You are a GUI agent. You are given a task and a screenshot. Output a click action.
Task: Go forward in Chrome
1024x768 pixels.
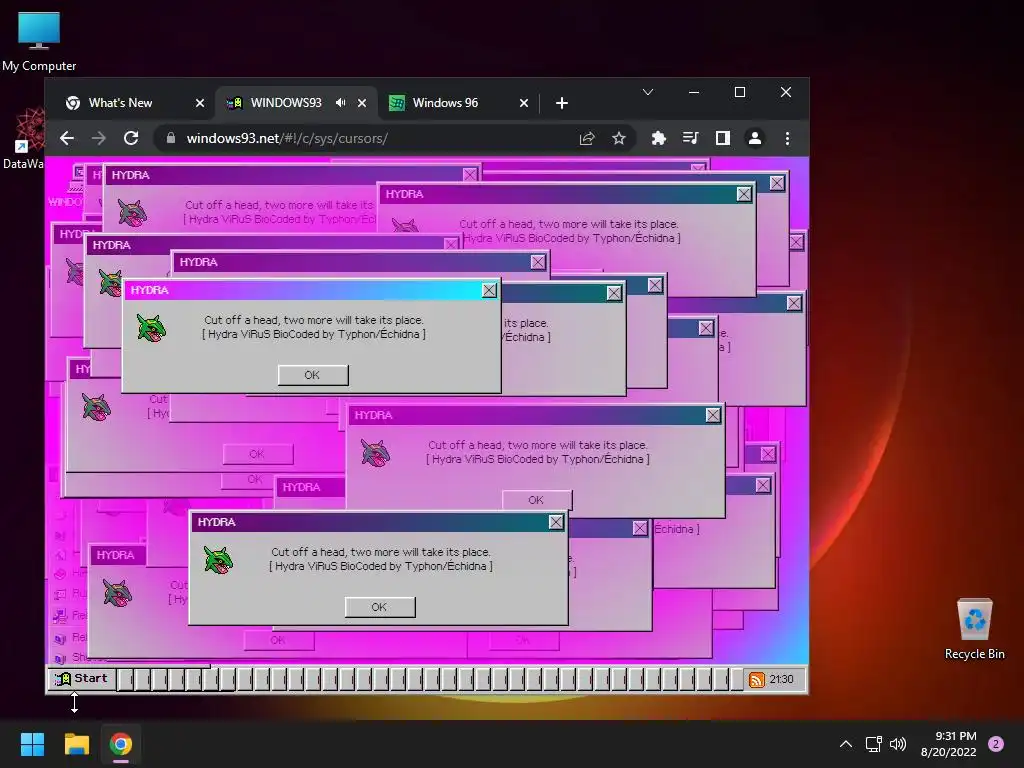tap(99, 138)
